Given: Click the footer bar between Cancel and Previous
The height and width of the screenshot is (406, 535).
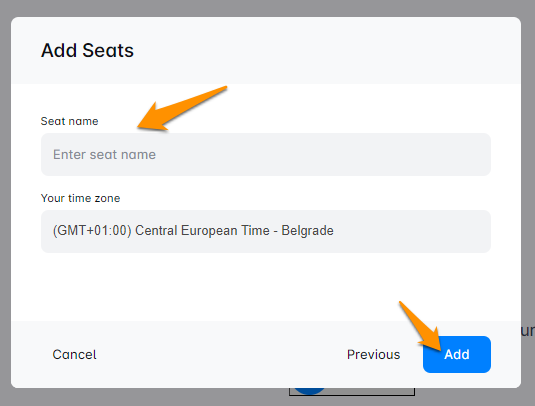Looking at the screenshot, I should pyautogui.click(x=222, y=354).
